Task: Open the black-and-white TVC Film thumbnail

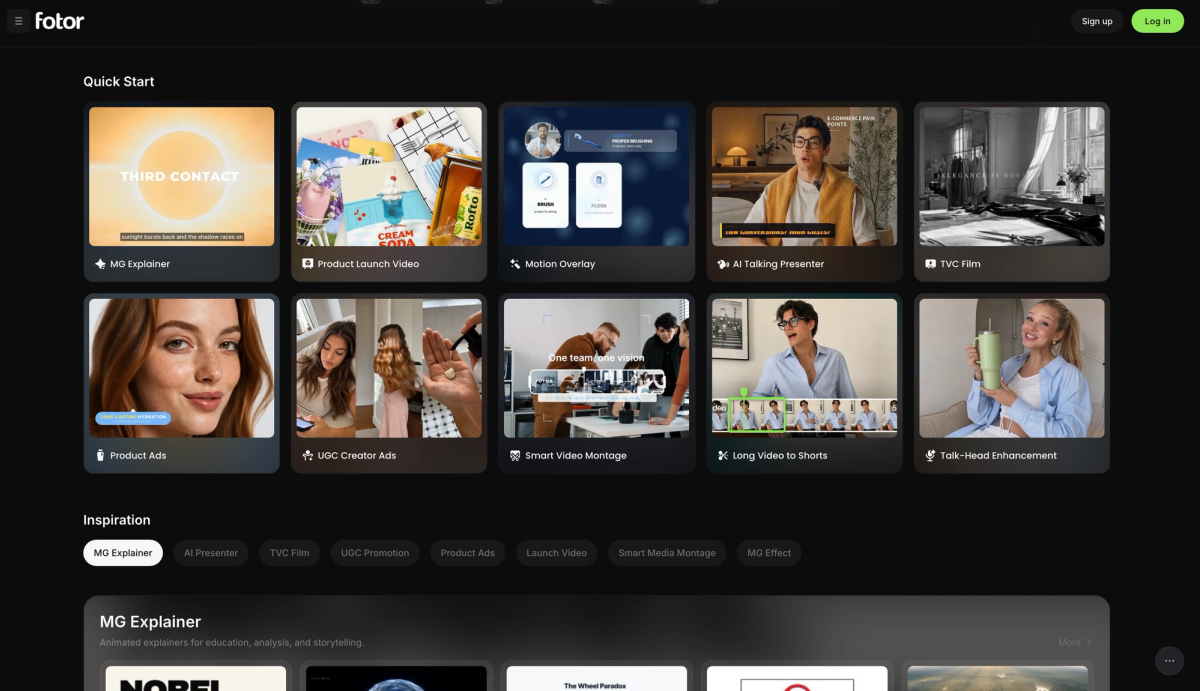Action: [1012, 176]
